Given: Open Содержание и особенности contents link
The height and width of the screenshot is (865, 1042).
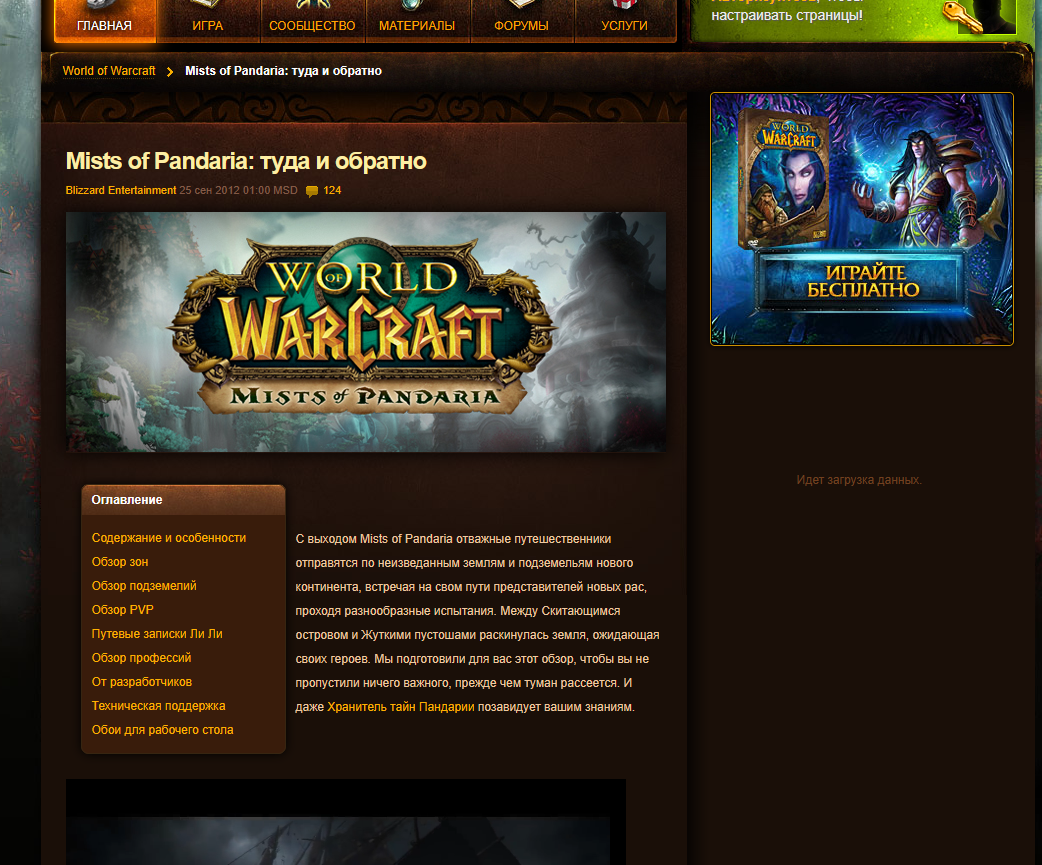Looking at the screenshot, I should point(169,538).
